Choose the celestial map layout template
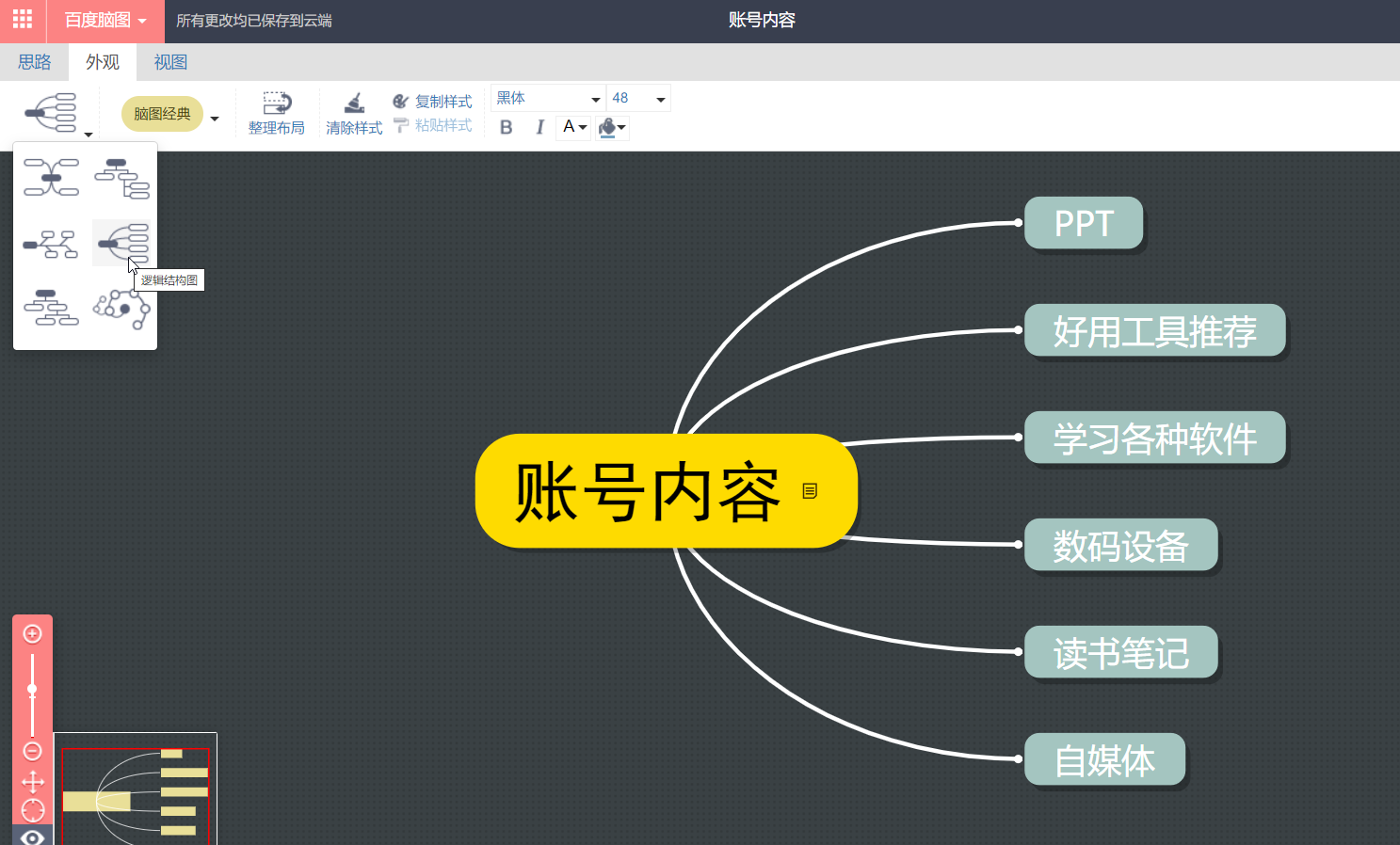Screen dimensions: 1400x845 (x=122, y=308)
